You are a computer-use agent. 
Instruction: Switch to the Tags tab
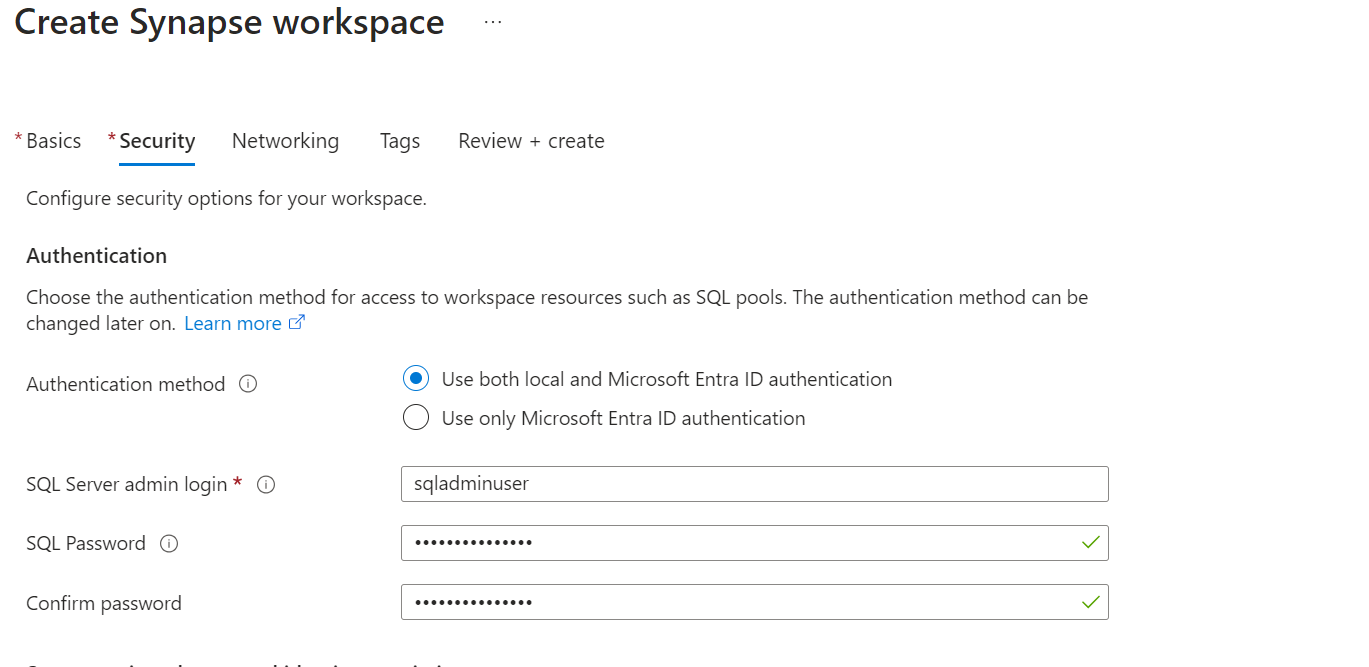click(399, 141)
